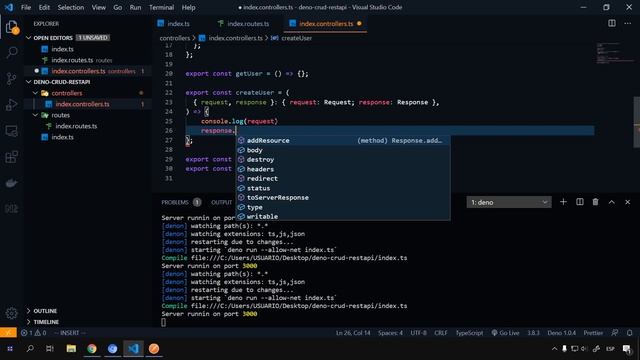Click the Ln 26, Col 14 indicator
This screenshot has width=640, height=360.
[x=353, y=333]
